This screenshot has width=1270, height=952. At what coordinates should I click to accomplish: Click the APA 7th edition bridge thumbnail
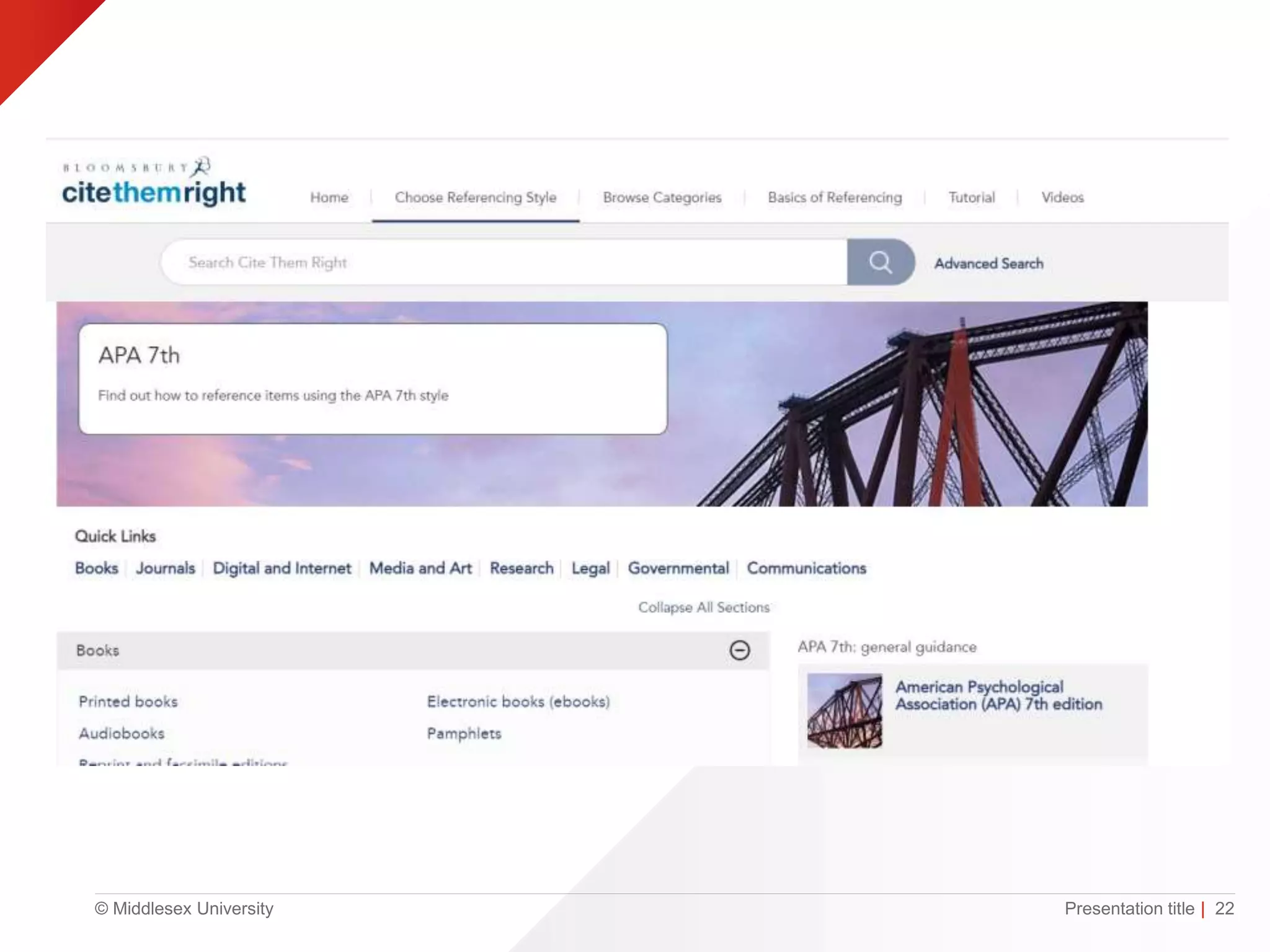click(x=845, y=710)
